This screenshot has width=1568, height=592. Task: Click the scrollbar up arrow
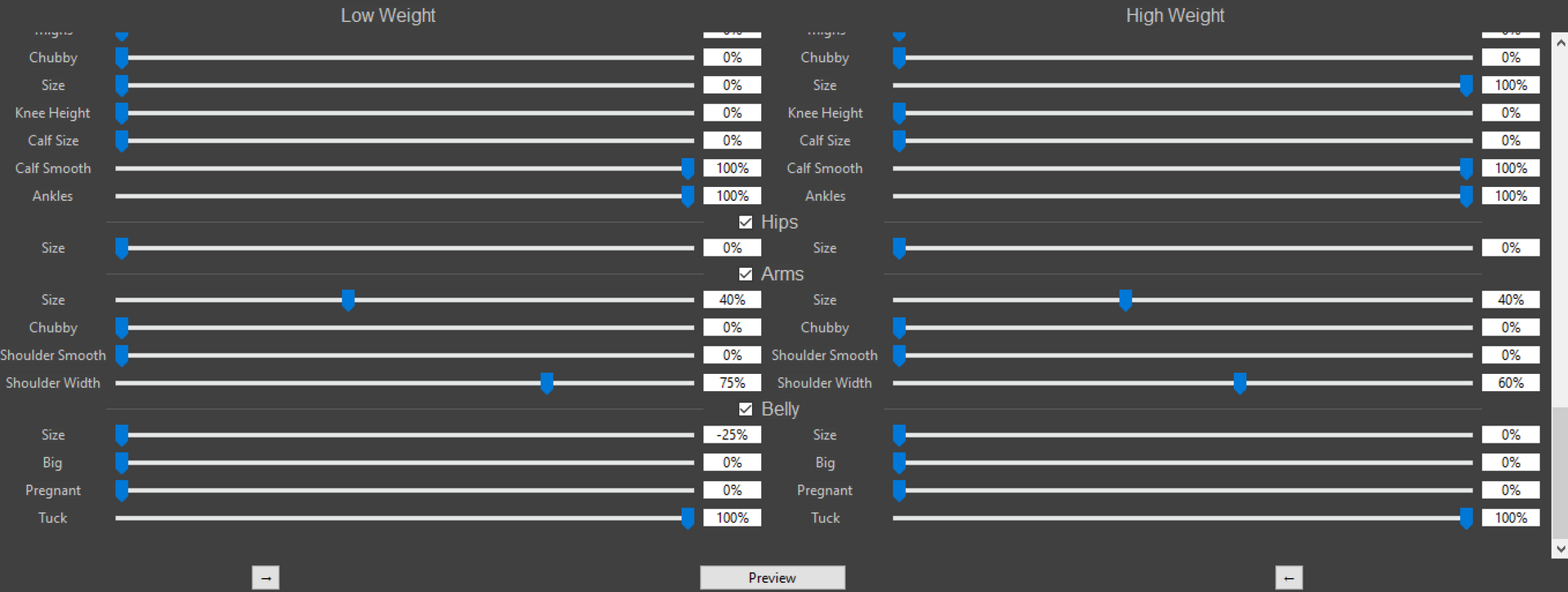pos(1560,43)
